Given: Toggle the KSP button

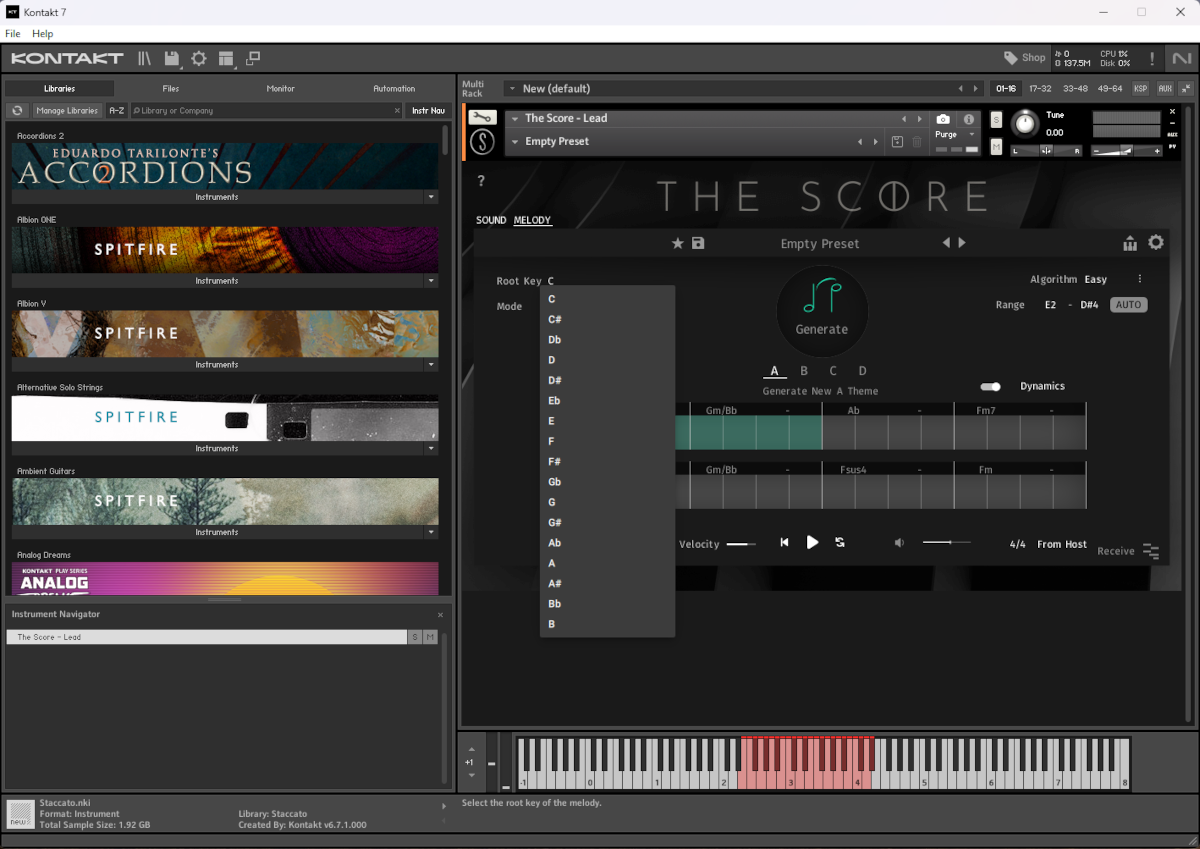Looking at the screenshot, I should click(x=1141, y=89).
